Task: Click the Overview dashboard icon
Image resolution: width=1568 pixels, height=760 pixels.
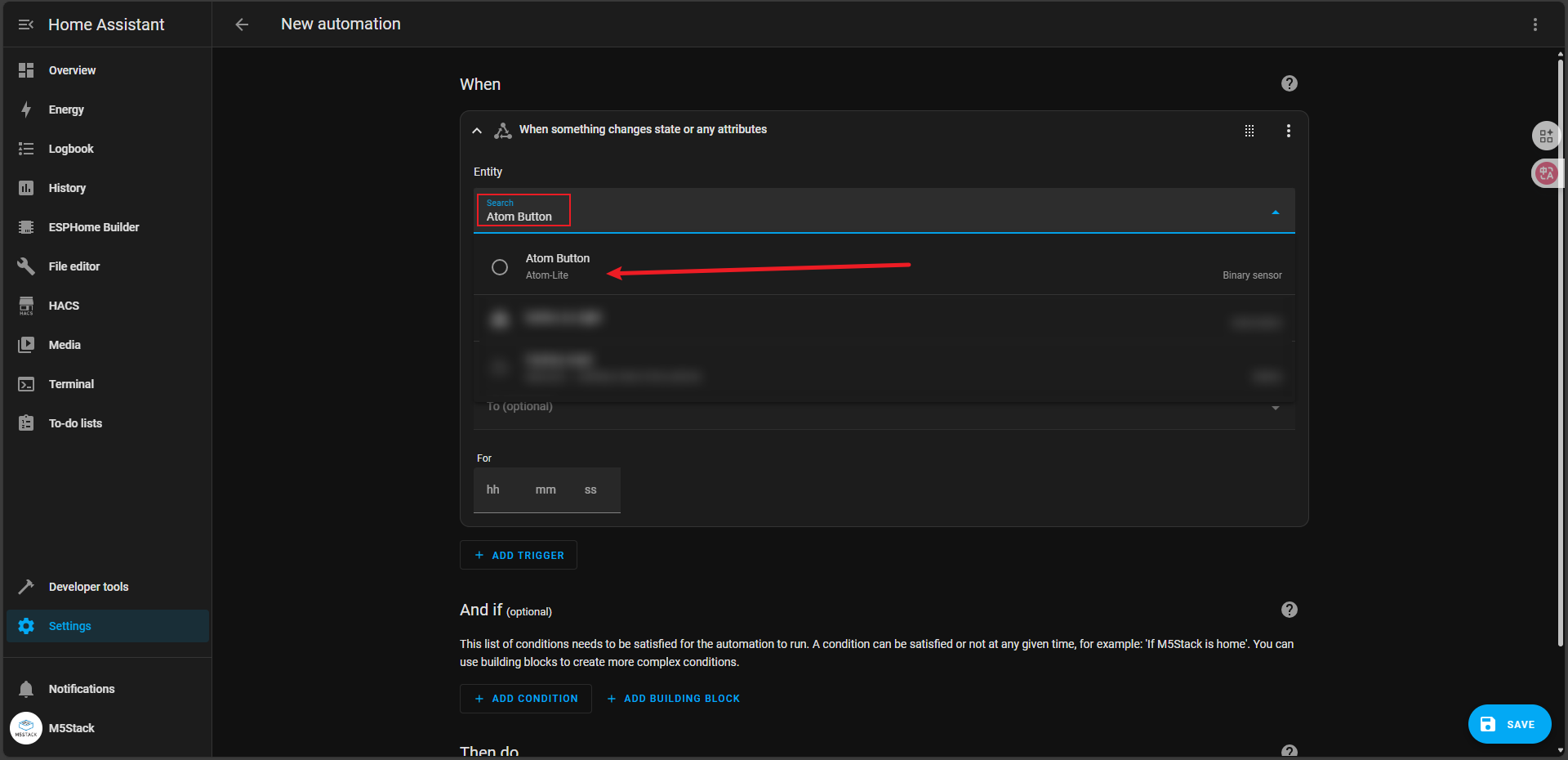Action: 26,70
